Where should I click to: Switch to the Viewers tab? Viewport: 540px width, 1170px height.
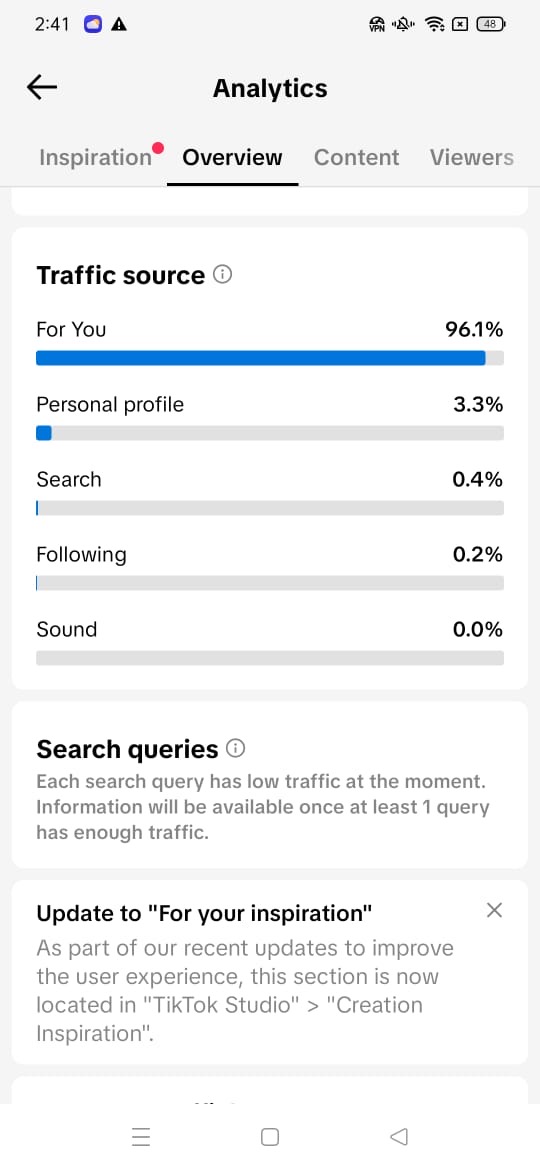pyautogui.click(x=471, y=157)
